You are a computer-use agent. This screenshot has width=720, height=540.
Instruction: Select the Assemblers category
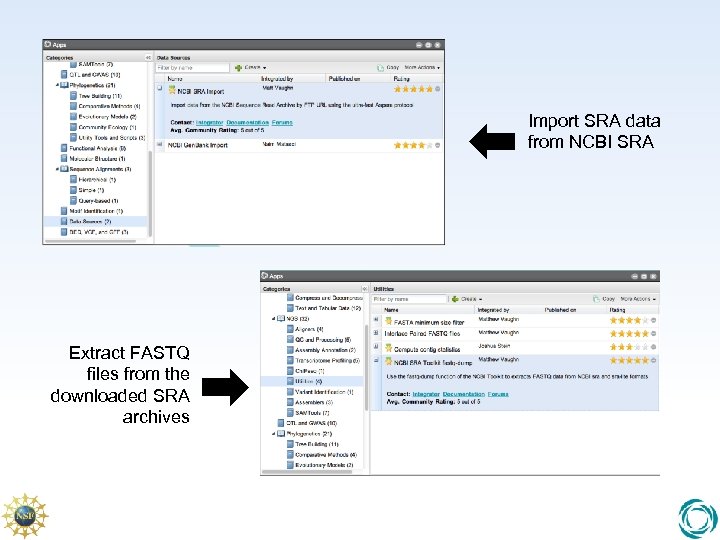[314, 402]
